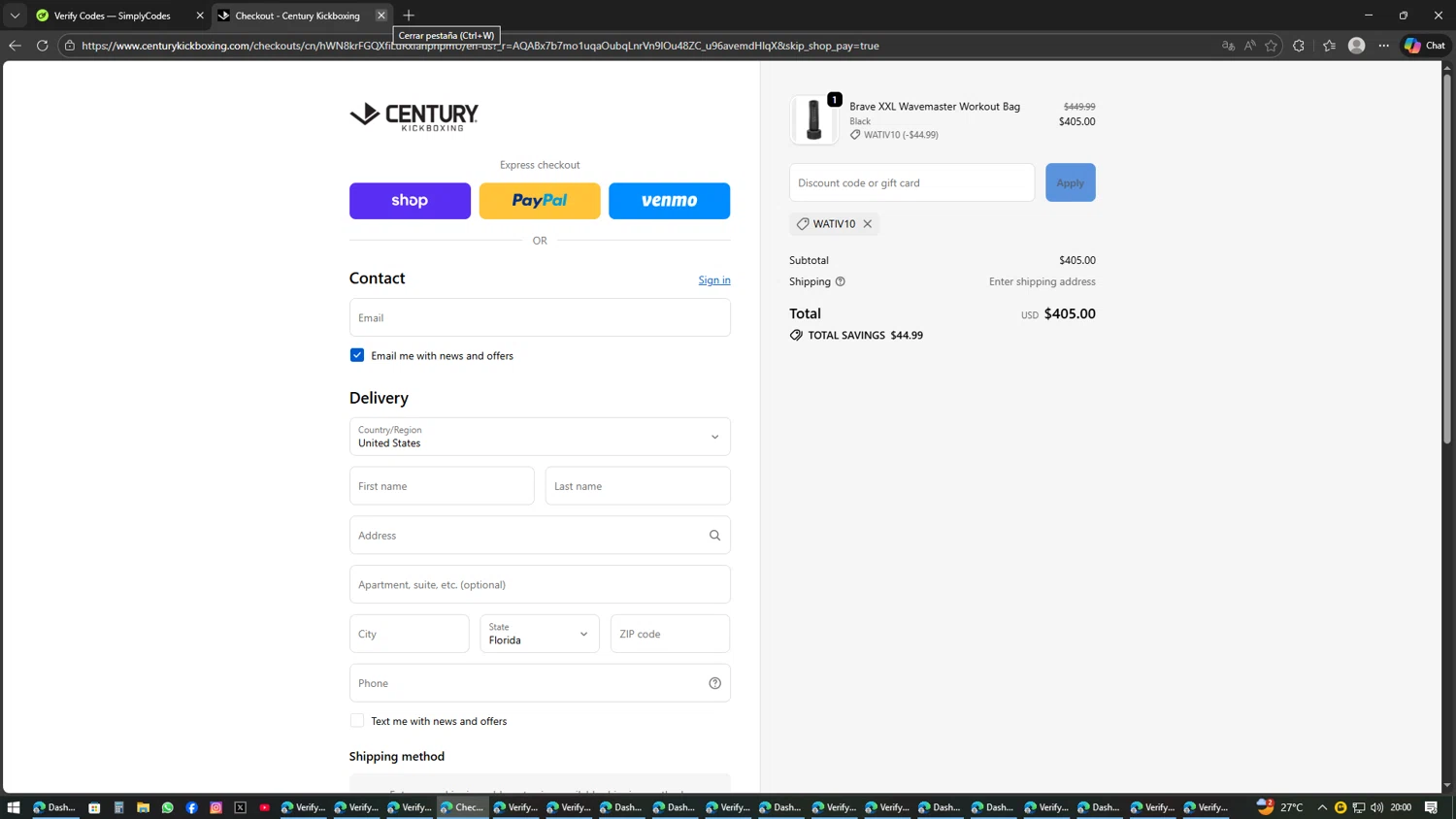Open a new browser tab
Viewport: 1456px width, 819px height.
click(409, 16)
